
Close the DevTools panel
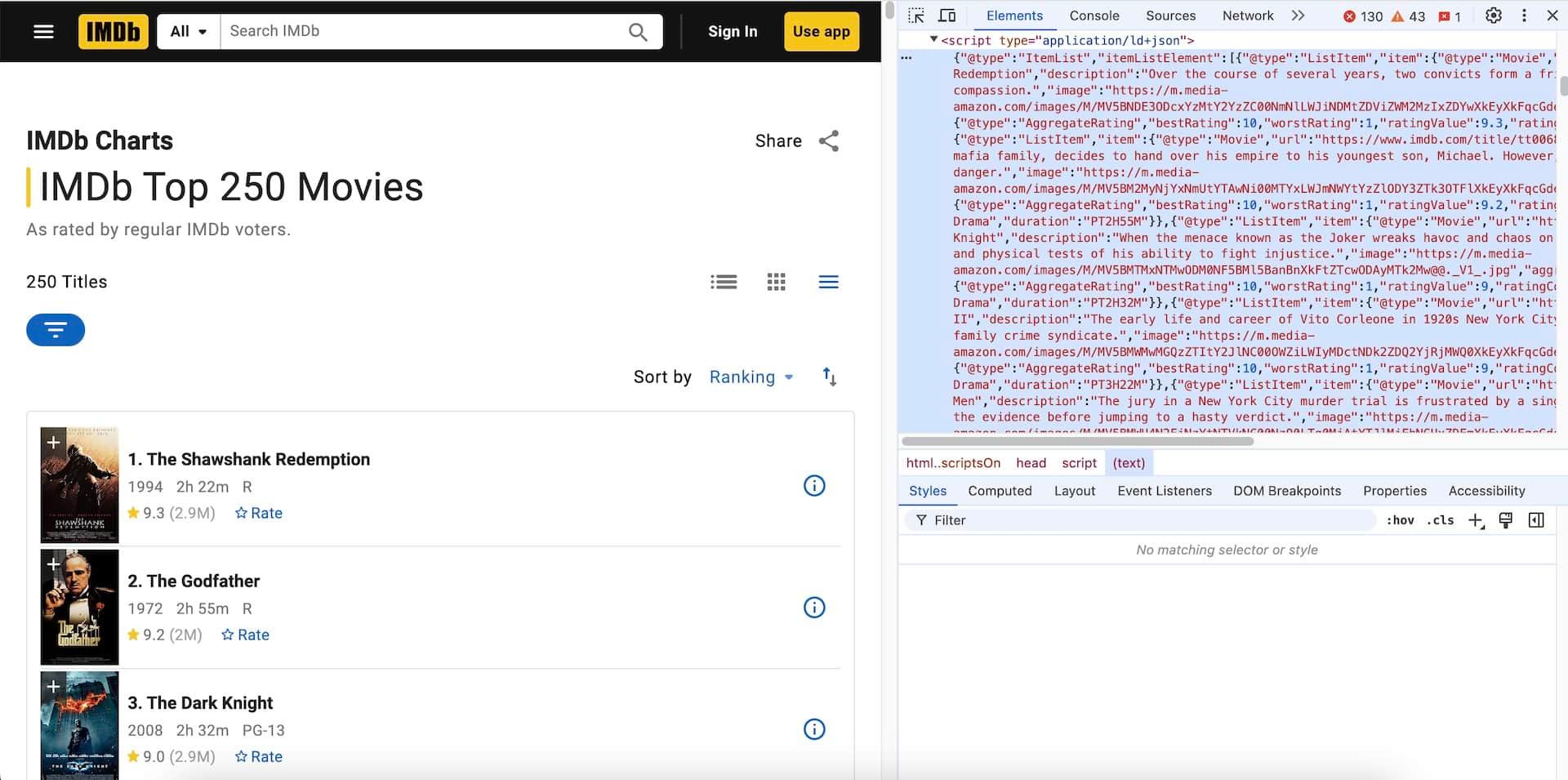(1552, 16)
